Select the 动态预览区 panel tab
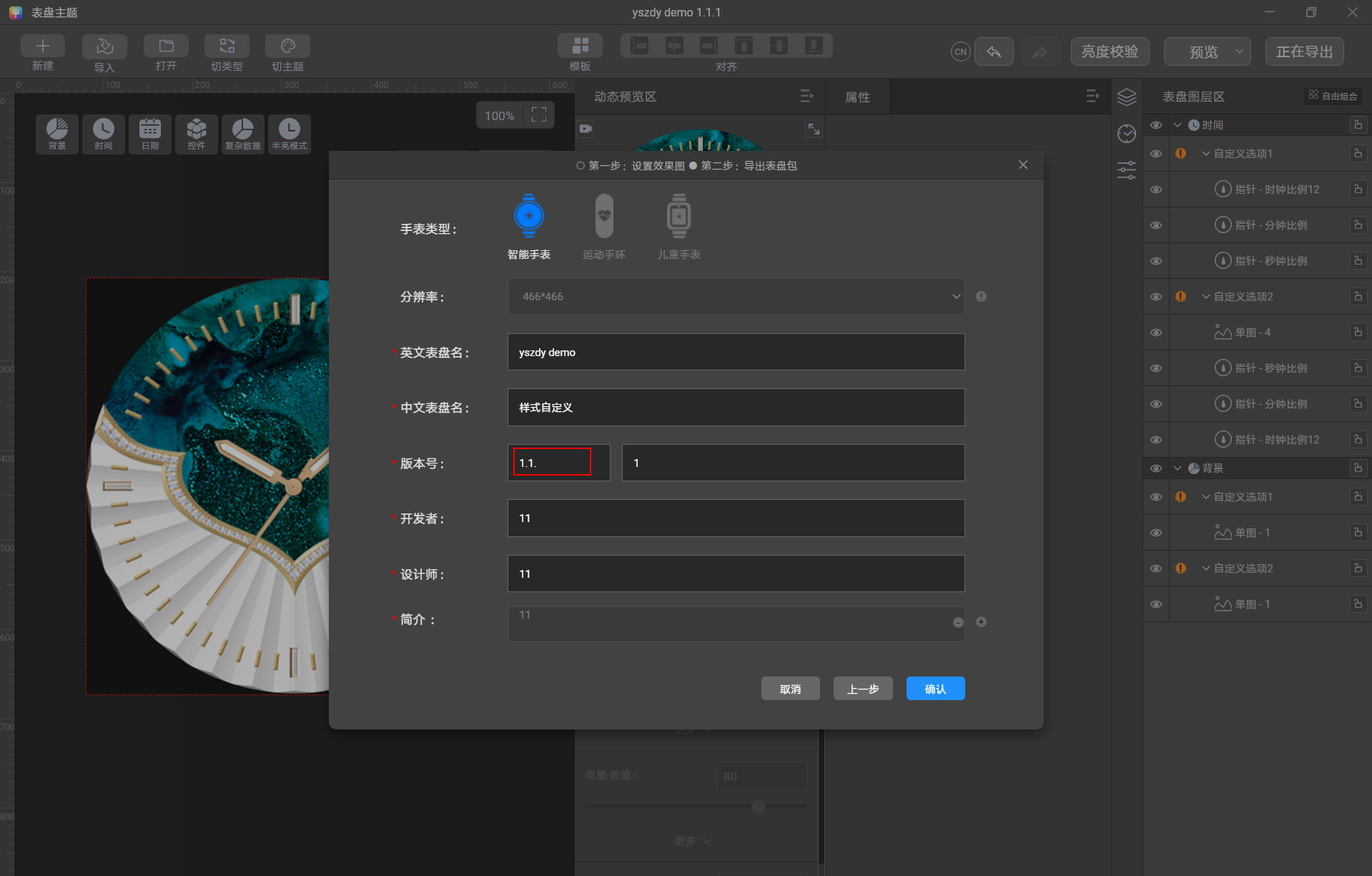Screen dimensions: 1372x876 tap(623, 96)
